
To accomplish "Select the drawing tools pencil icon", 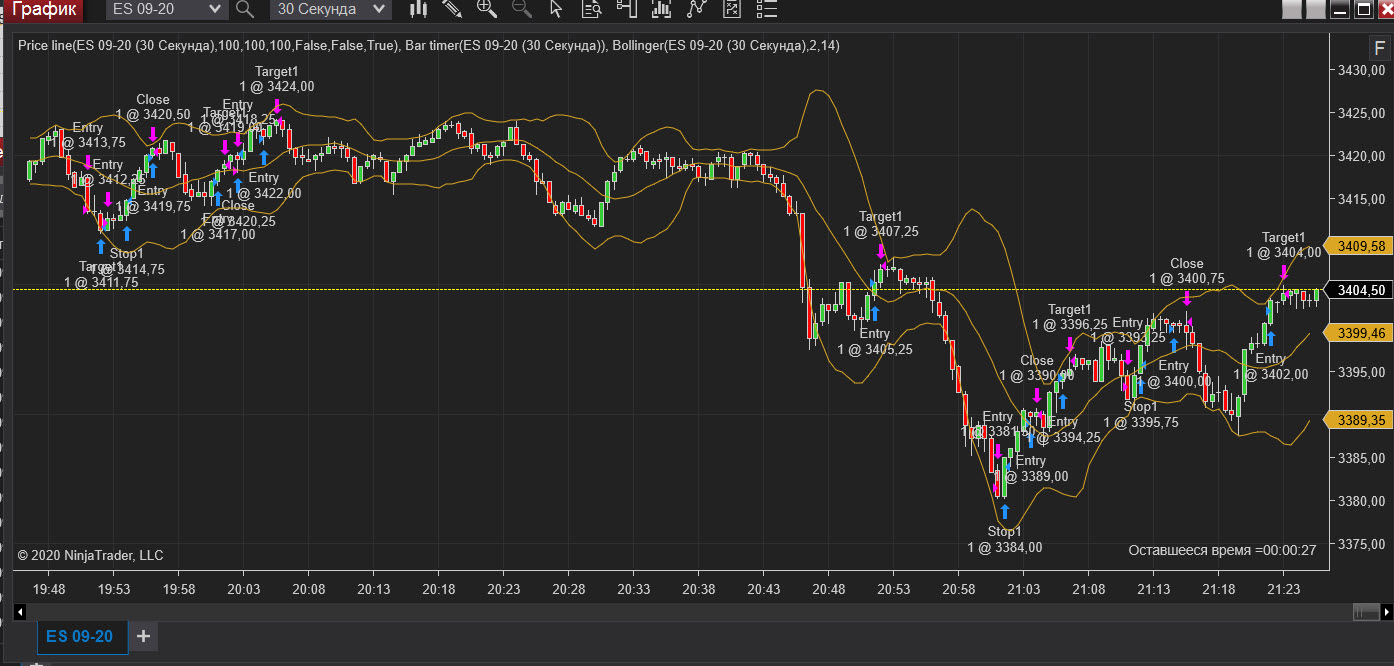I will click(x=452, y=9).
